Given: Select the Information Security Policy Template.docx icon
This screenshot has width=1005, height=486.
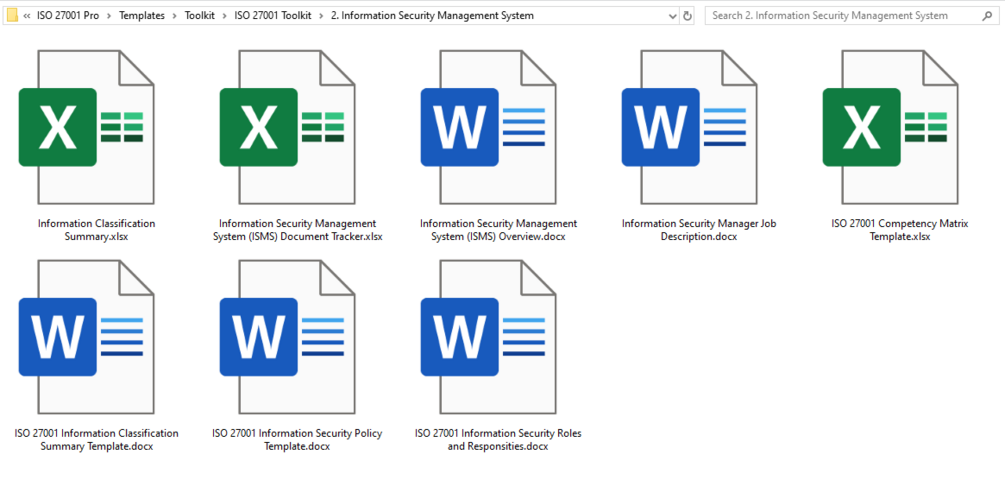Looking at the screenshot, I should [x=287, y=337].
